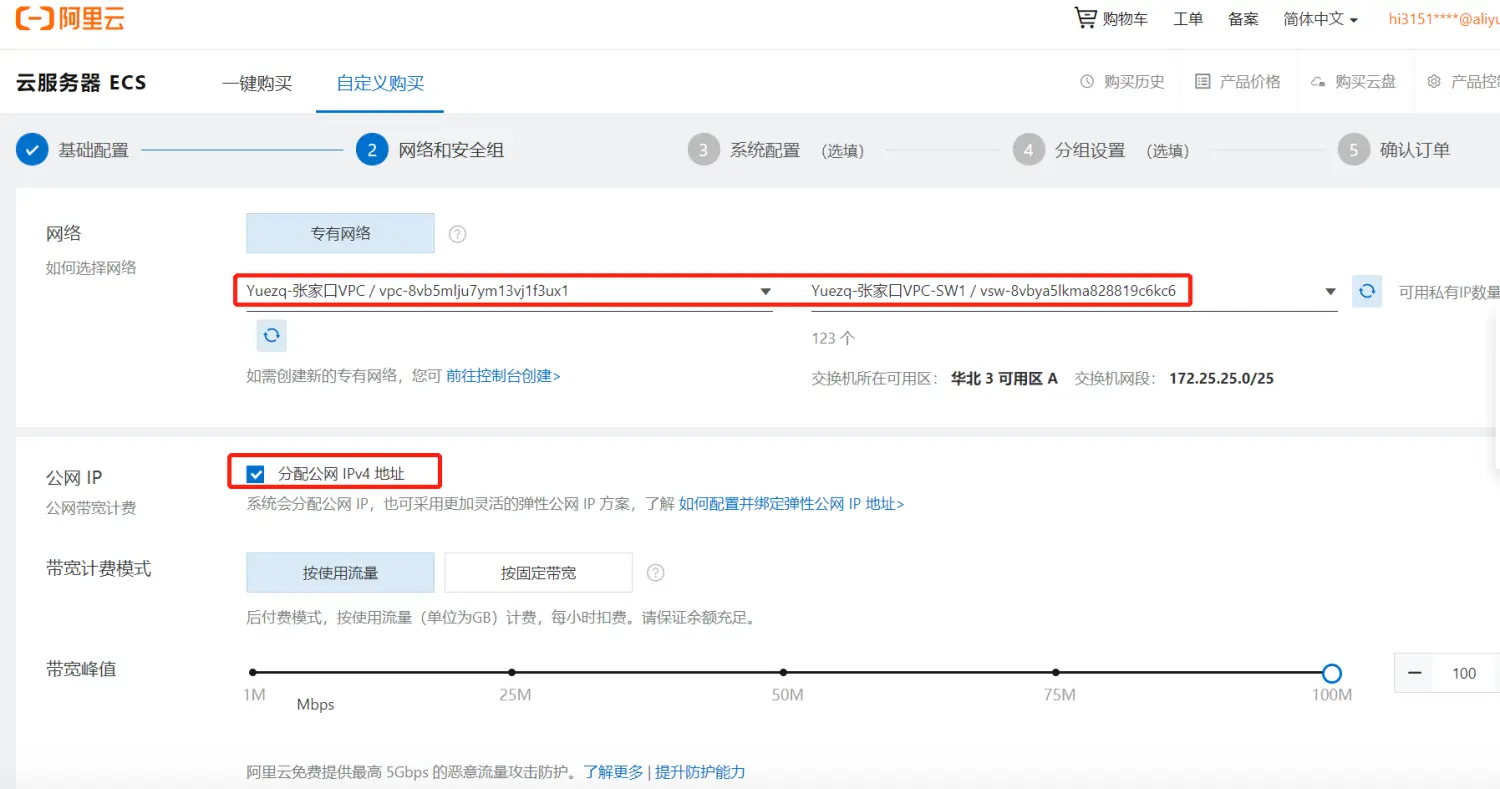Switch to the 自定义购买 tab
1500x789 pixels.
380,83
